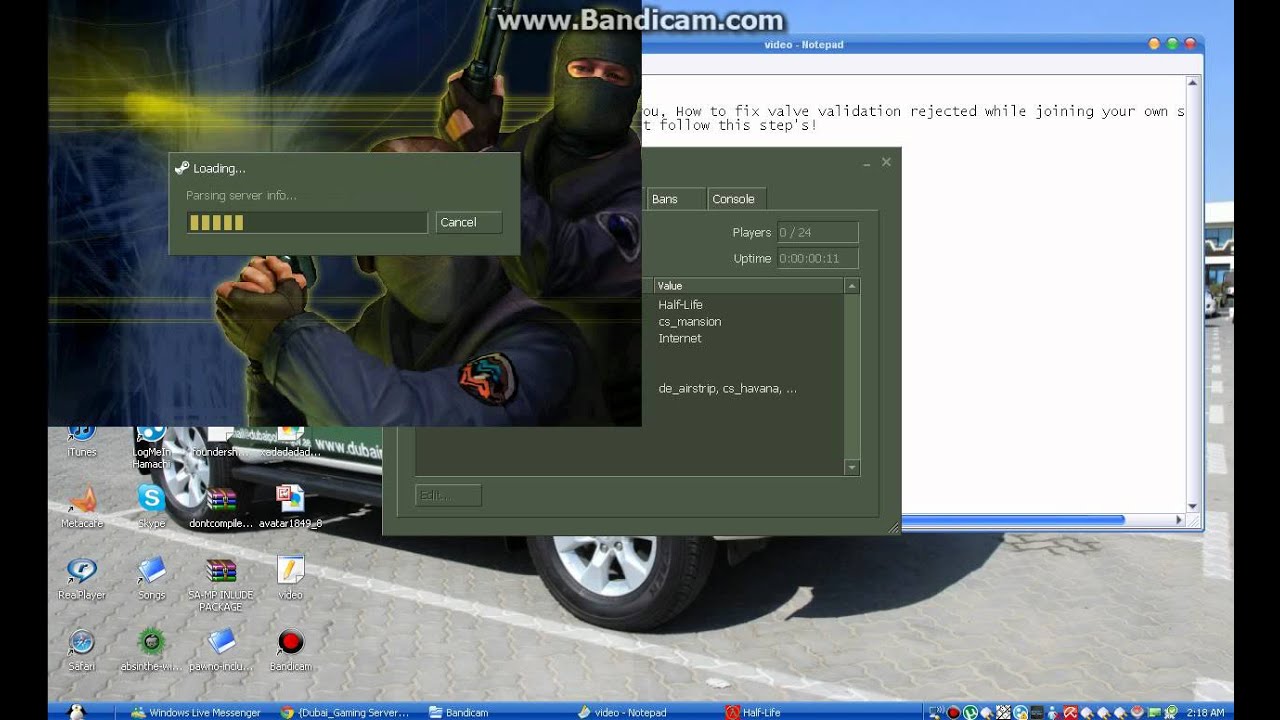Screen dimensions: 1280x720
Task: Click the green close dot in Notepad title bar
Action: click(x=1172, y=44)
